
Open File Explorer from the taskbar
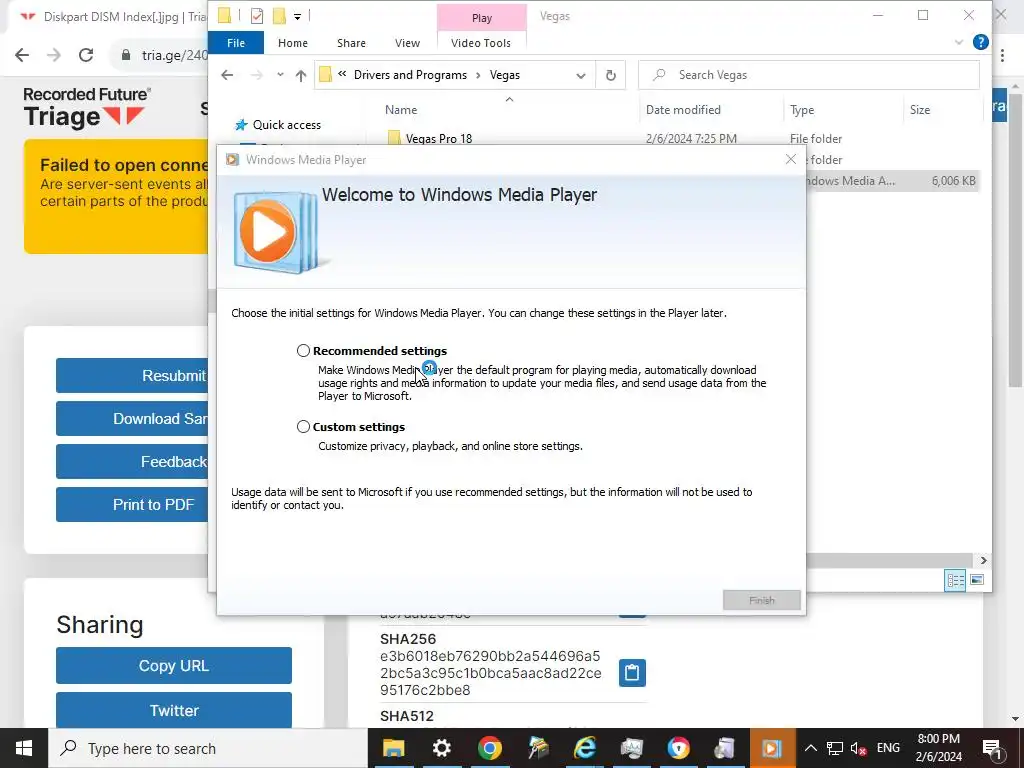click(394, 748)
